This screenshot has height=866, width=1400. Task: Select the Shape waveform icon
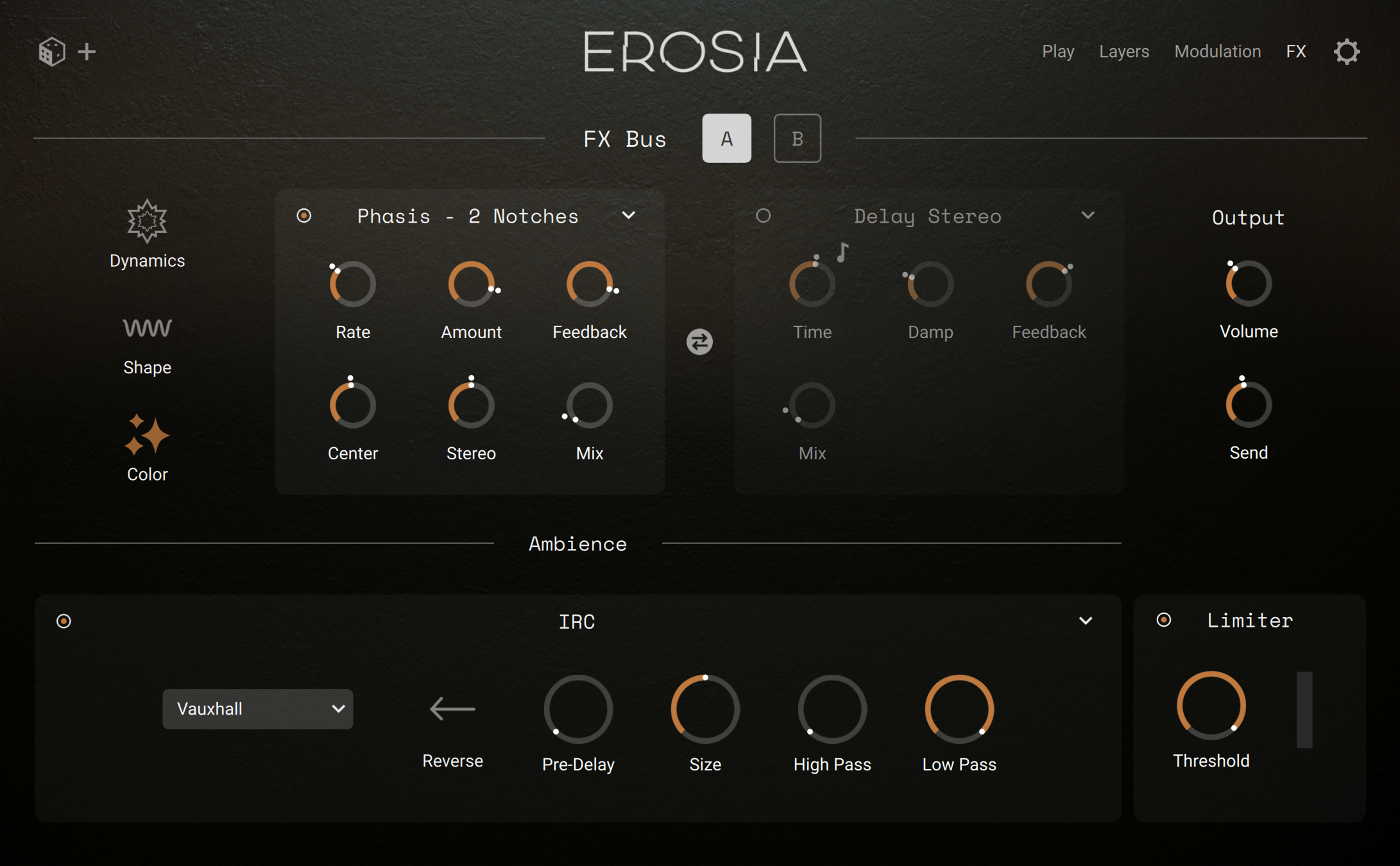click(x=147, y=328)
